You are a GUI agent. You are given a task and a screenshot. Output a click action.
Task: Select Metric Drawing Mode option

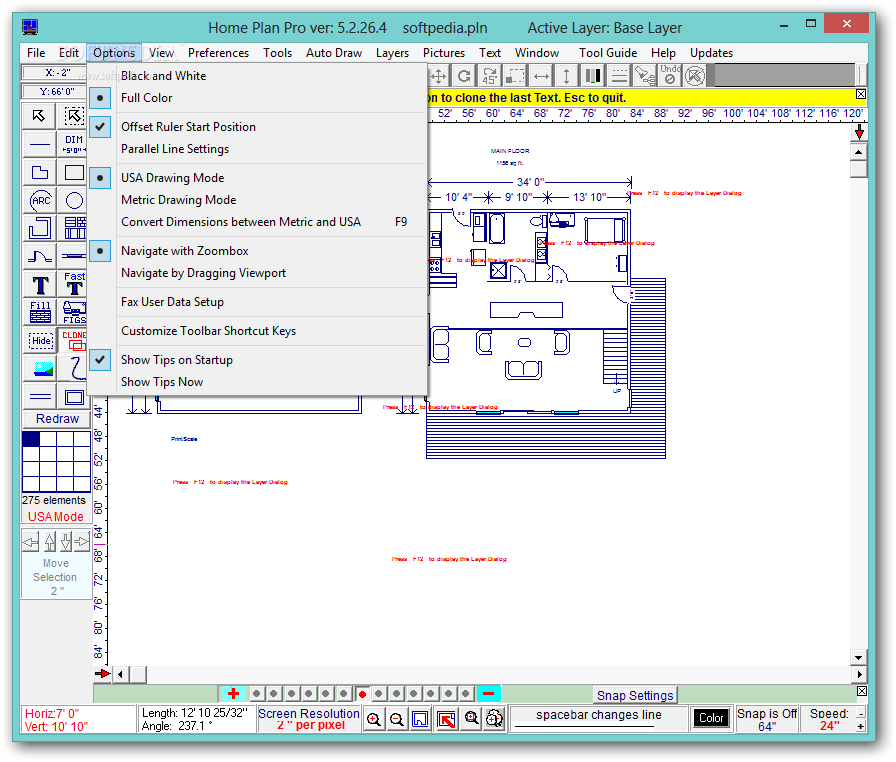[x=178, y=200]
